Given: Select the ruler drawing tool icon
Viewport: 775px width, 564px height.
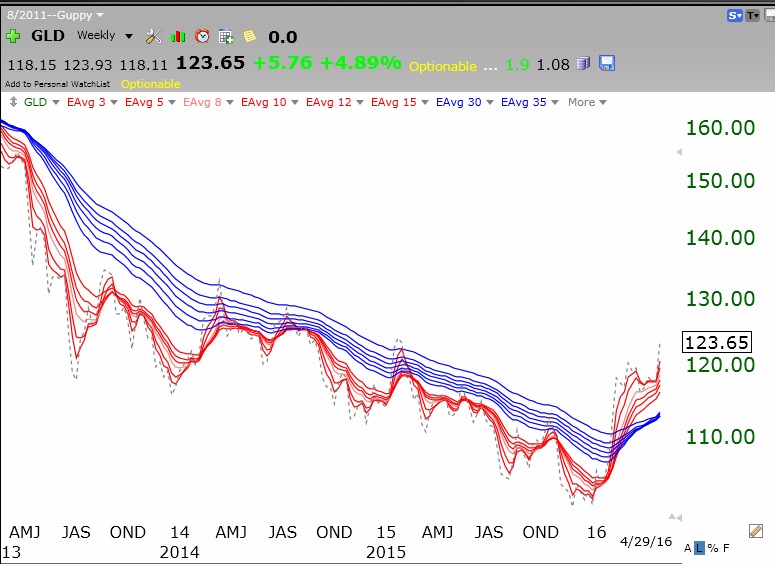Looking at the screenshot, I should click(x=756, y=531).
